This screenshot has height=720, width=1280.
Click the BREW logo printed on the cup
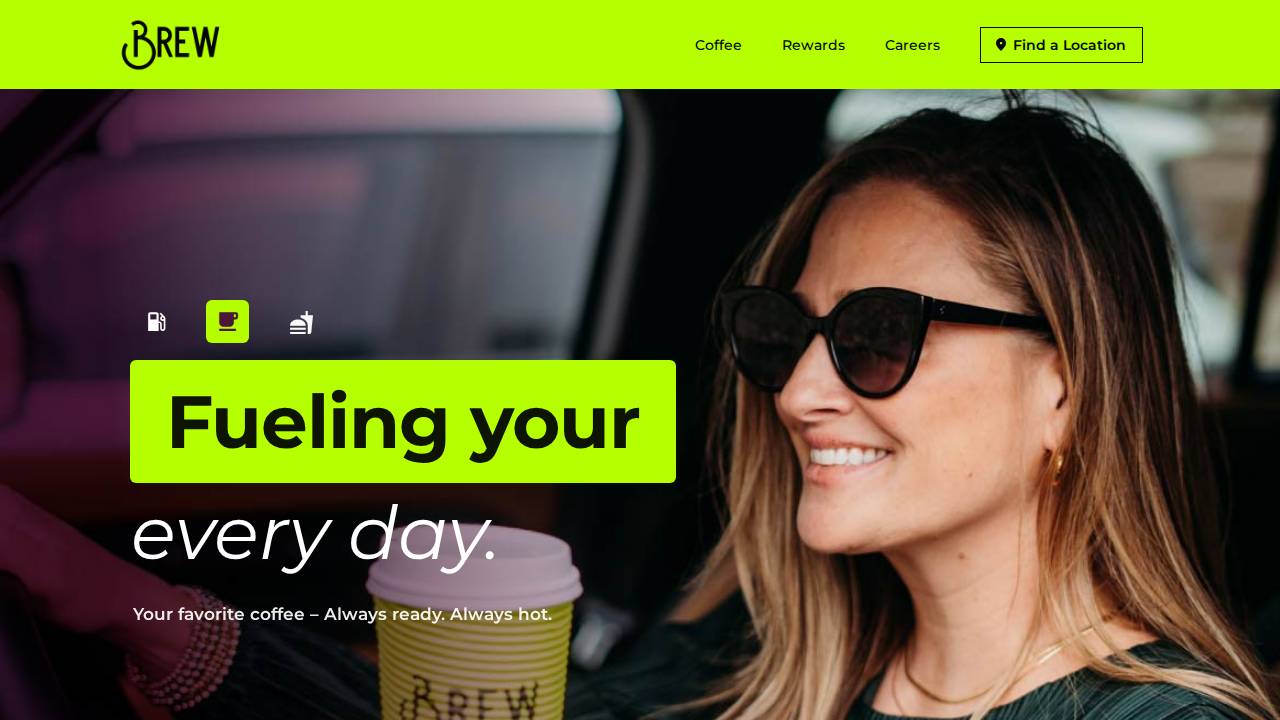476,698
